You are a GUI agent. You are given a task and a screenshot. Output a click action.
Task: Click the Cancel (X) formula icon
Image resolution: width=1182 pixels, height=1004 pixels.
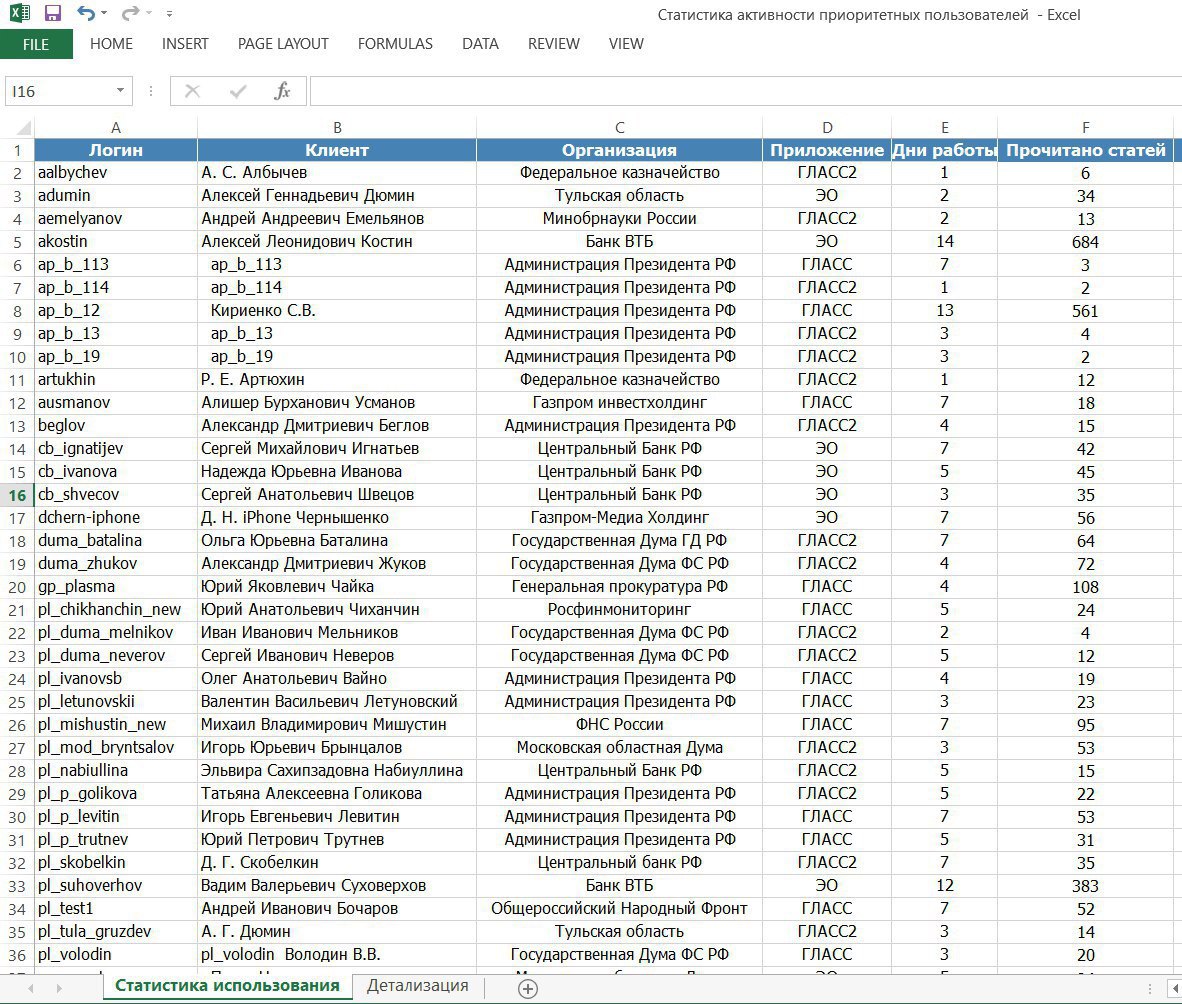(192, 91)
